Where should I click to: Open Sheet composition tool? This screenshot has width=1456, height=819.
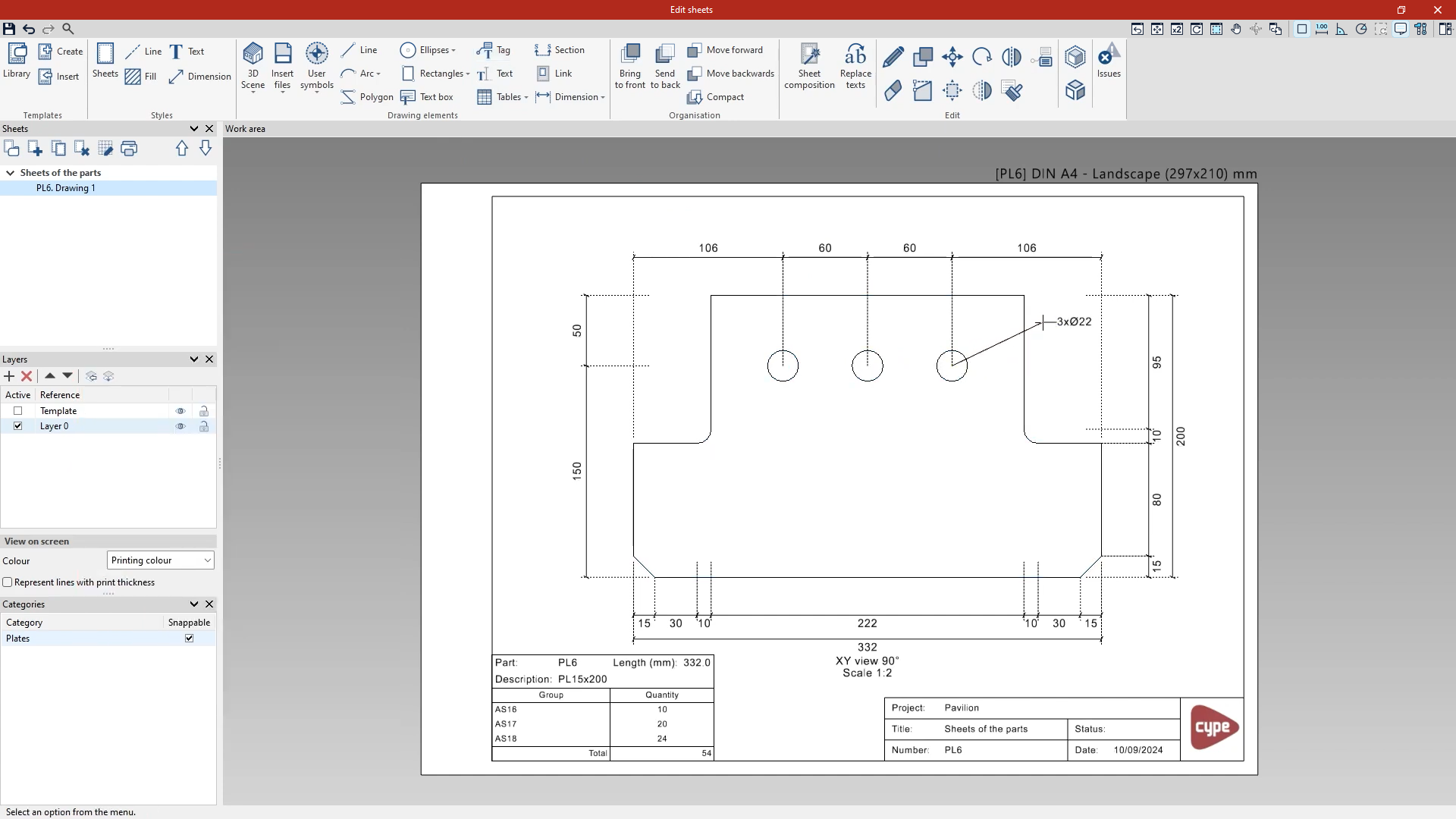(x=809, y=66)
